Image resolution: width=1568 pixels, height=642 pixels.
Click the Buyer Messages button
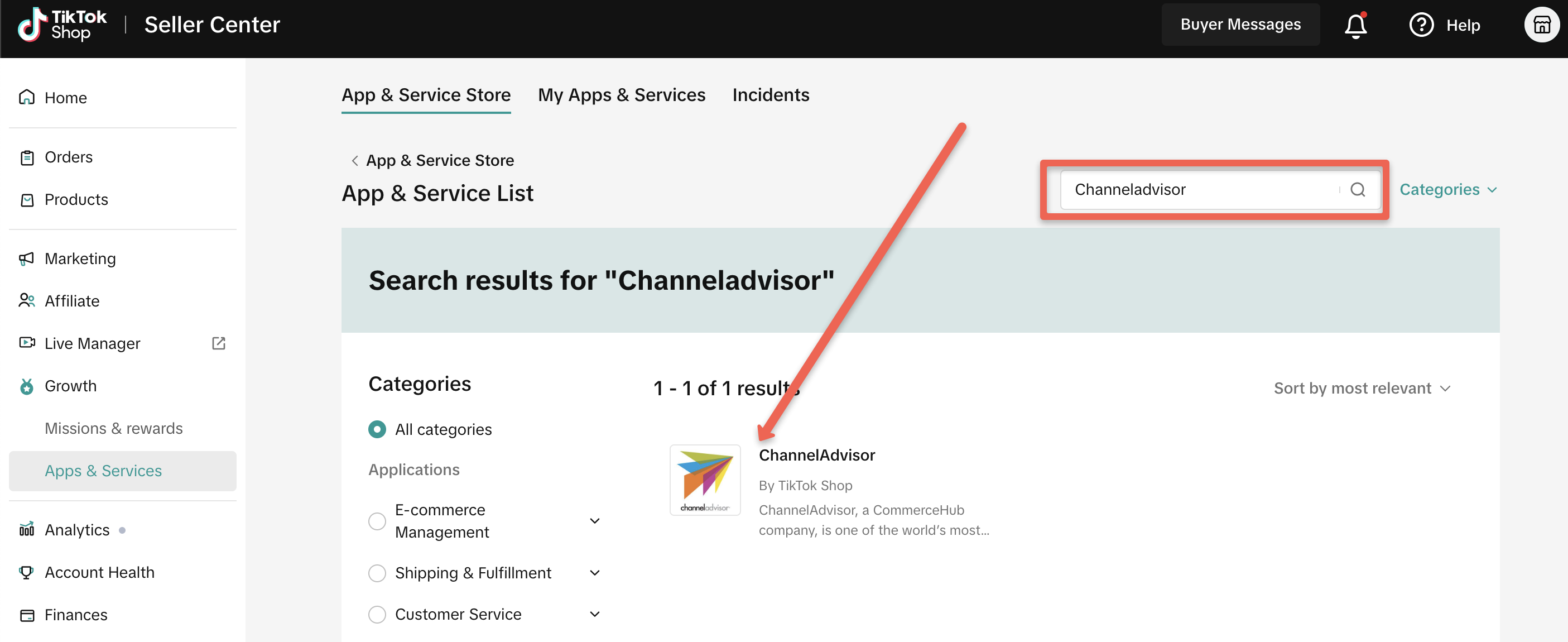(1240, 25)
